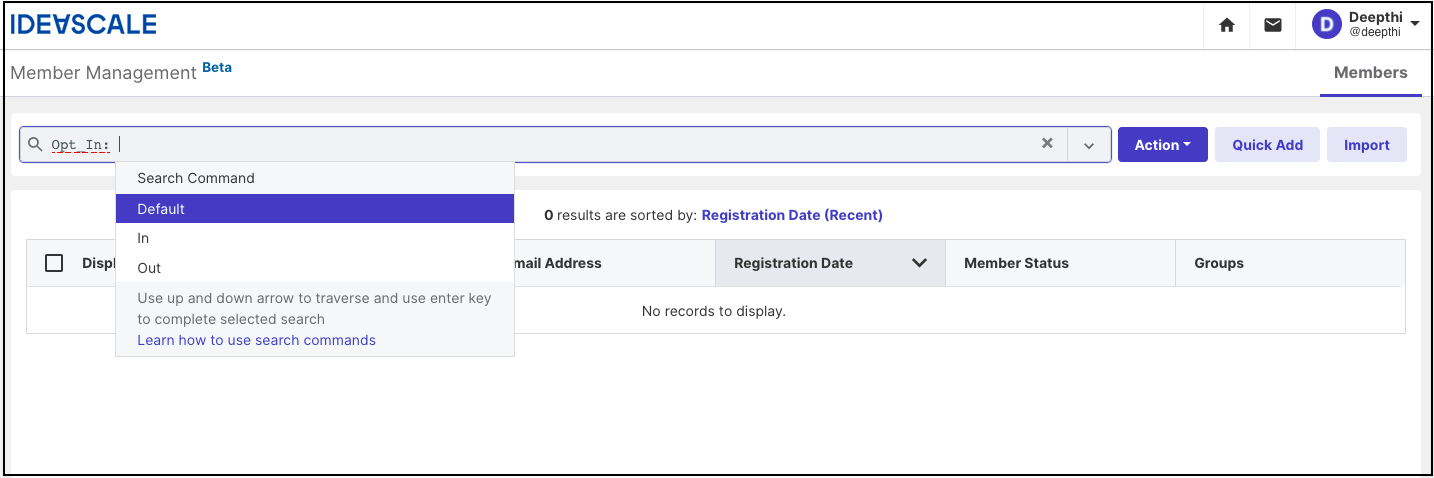Image resolution: width=1434 pixels, height=478 pixels.
Task: Click the Import button
Action: (x=1367, y=145)
